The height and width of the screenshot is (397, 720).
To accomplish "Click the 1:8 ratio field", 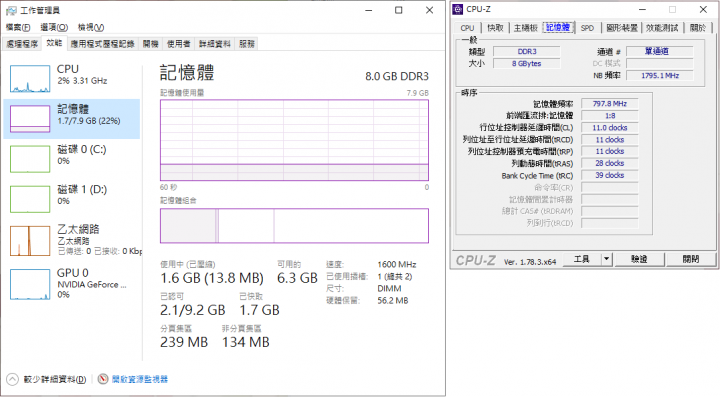I will coord(609,116).
